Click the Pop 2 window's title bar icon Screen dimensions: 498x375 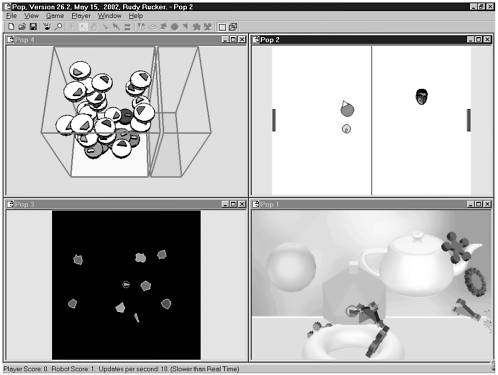click(x=256, y=40)
